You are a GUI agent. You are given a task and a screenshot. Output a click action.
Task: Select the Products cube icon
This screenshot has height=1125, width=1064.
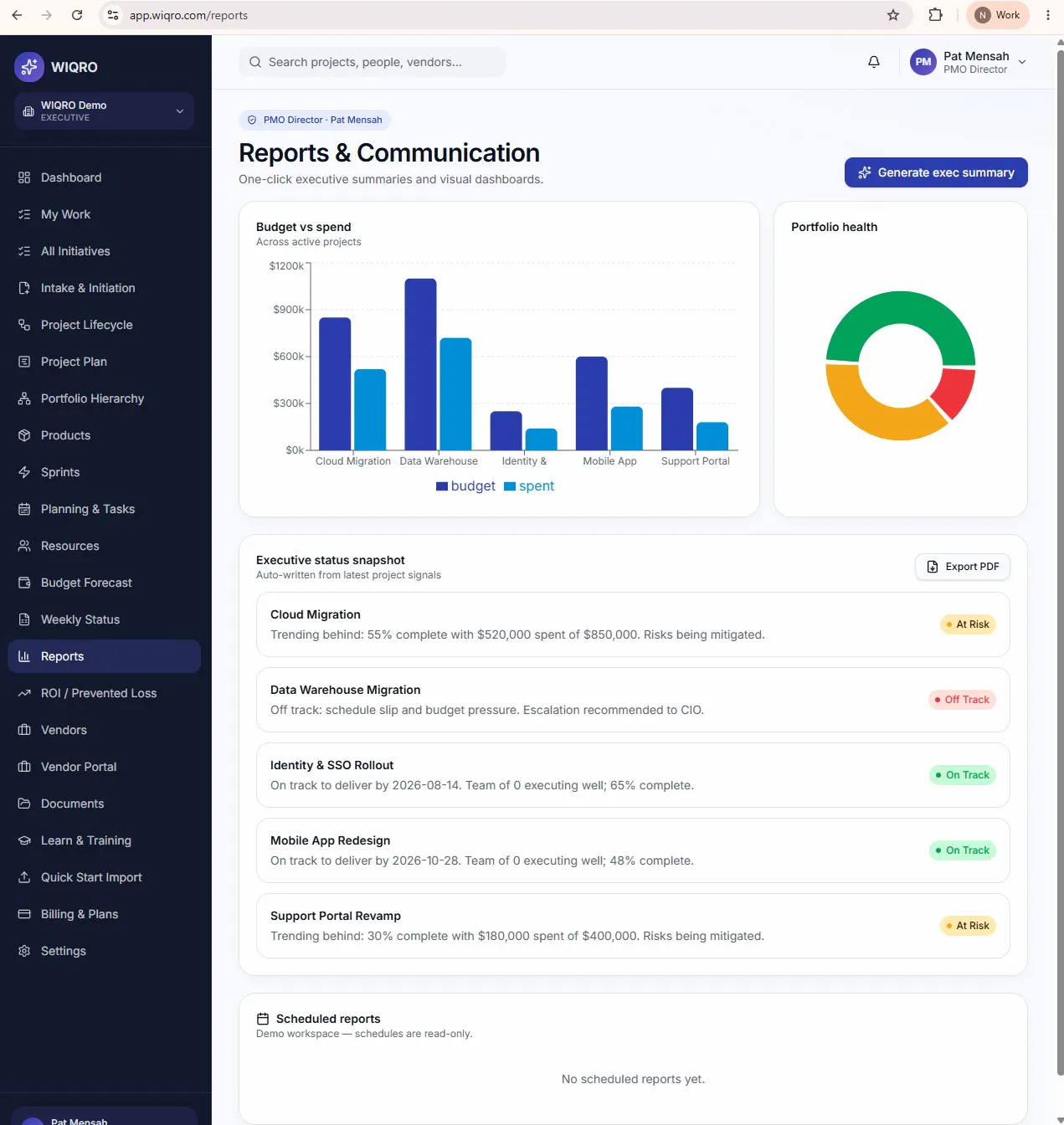point(24,435)
